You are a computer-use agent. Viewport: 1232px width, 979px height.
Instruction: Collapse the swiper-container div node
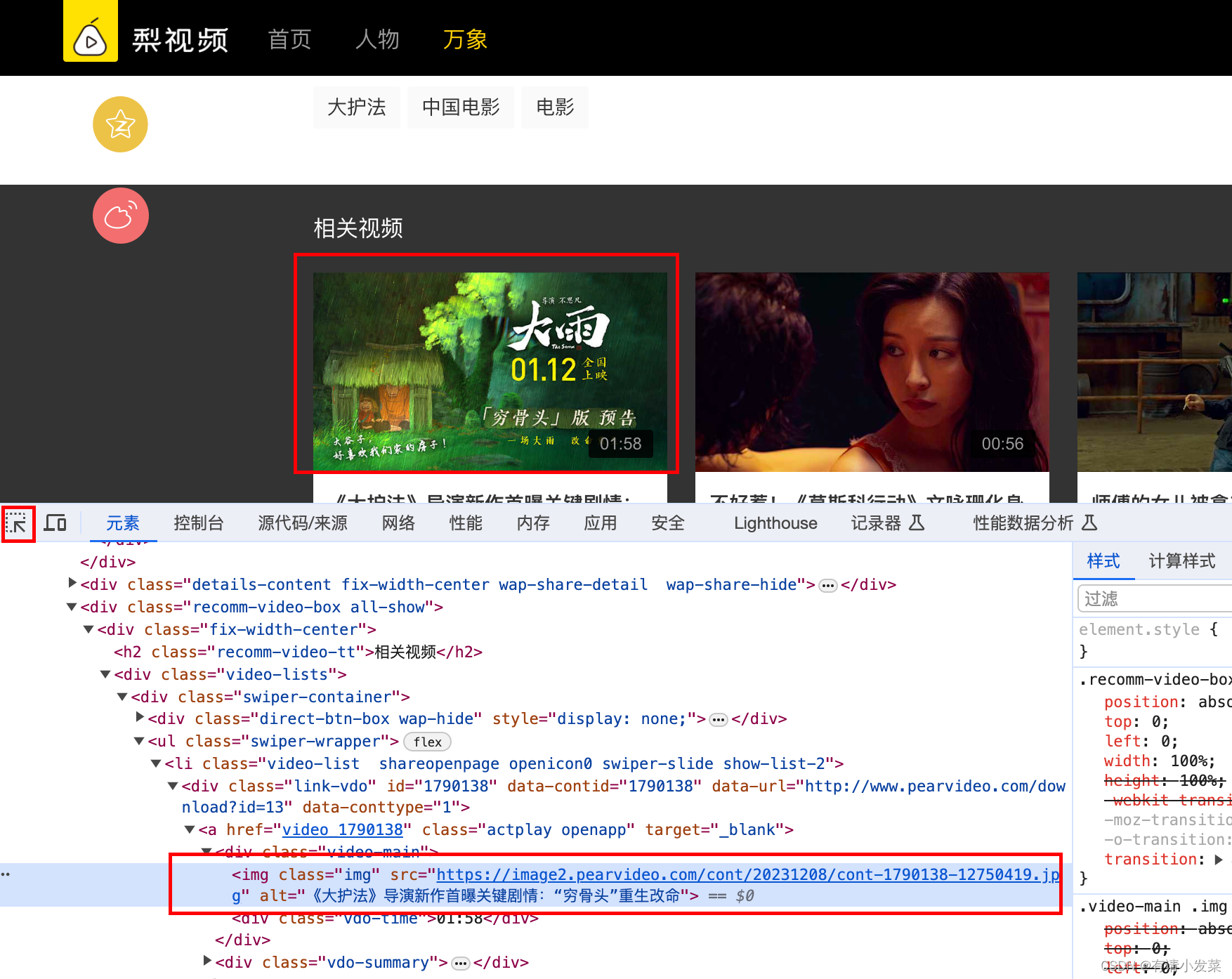click(x=122, y=697)
